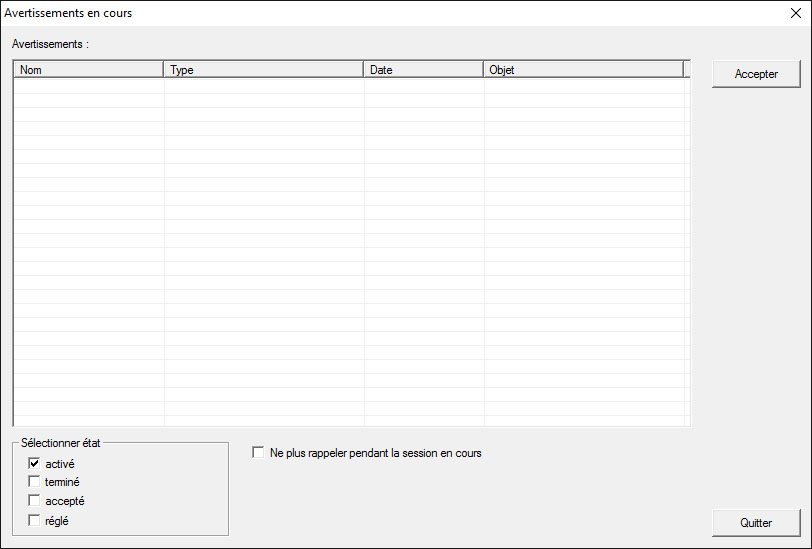Click the Accepter button
Viewport: 812px width, 549px height.
click(756, 74)
